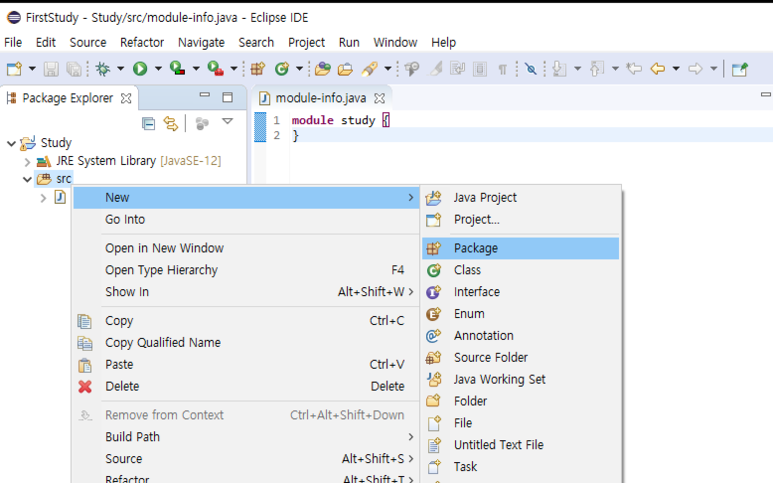This screenshot has height=483, width=773.
Task: Click the Debug bug icon
Action: pyautogui.click(x=103, y=69)
